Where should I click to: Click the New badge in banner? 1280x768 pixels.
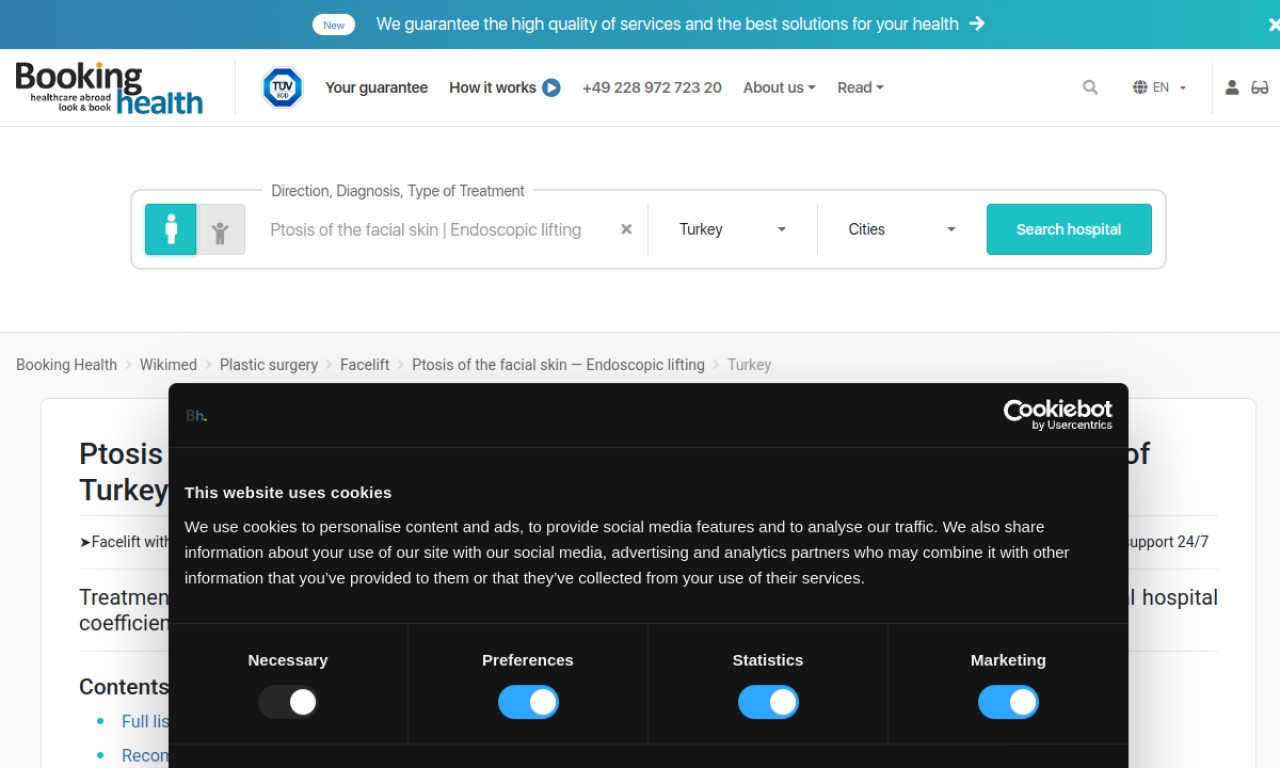(334, 25)
